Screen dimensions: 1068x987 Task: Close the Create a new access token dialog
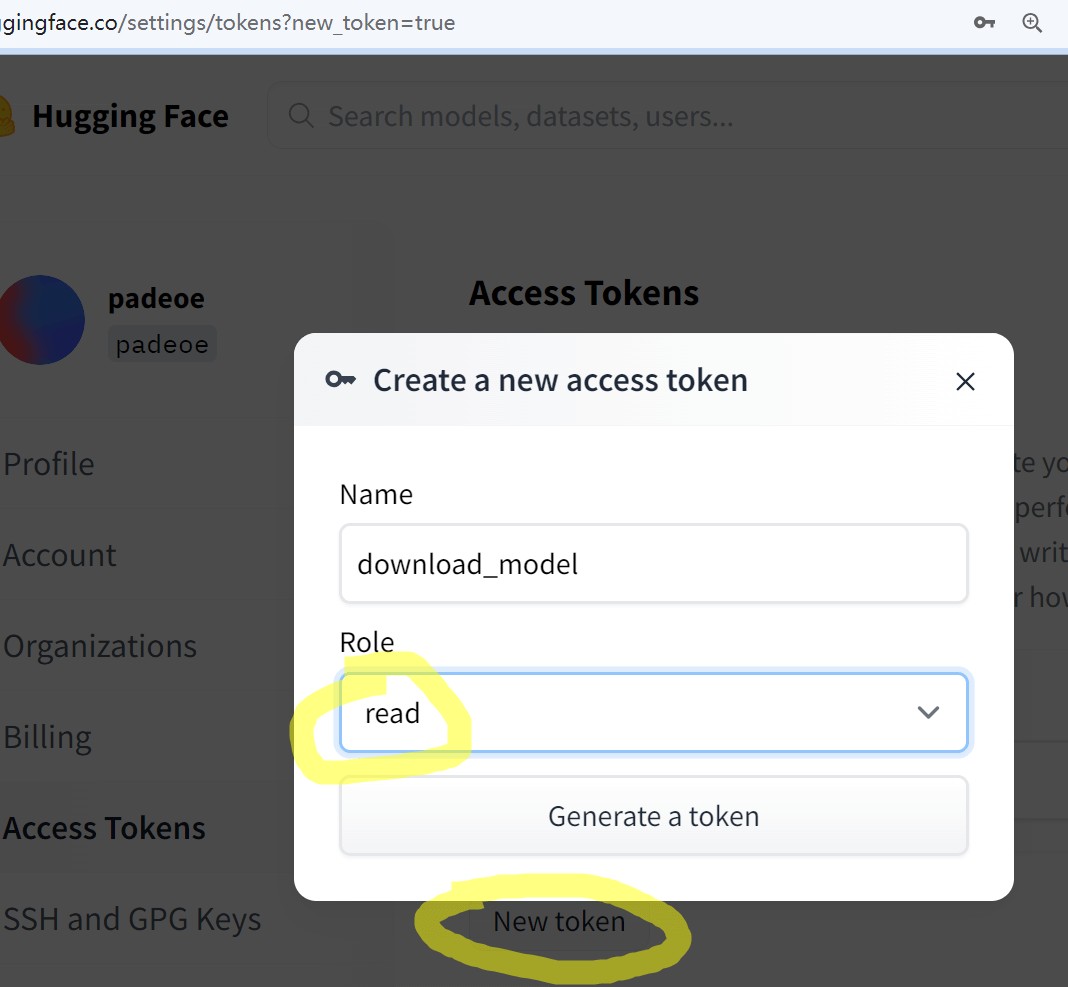965,381
